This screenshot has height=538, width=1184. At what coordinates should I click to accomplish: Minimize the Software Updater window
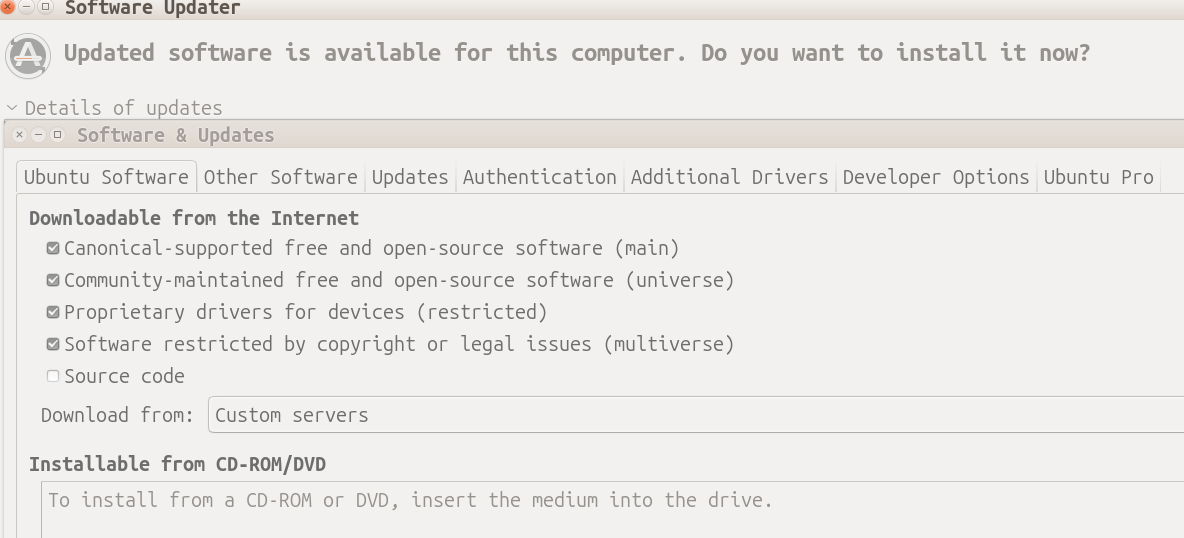tap(27, 7)
